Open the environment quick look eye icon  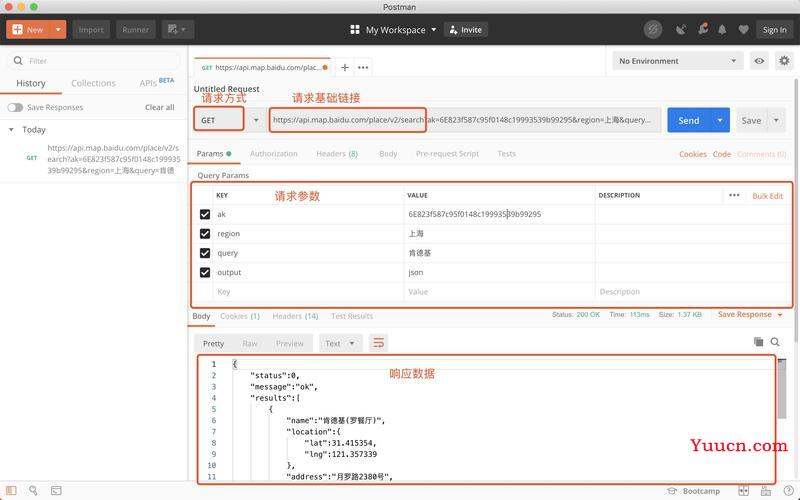(x=759, y=61)
